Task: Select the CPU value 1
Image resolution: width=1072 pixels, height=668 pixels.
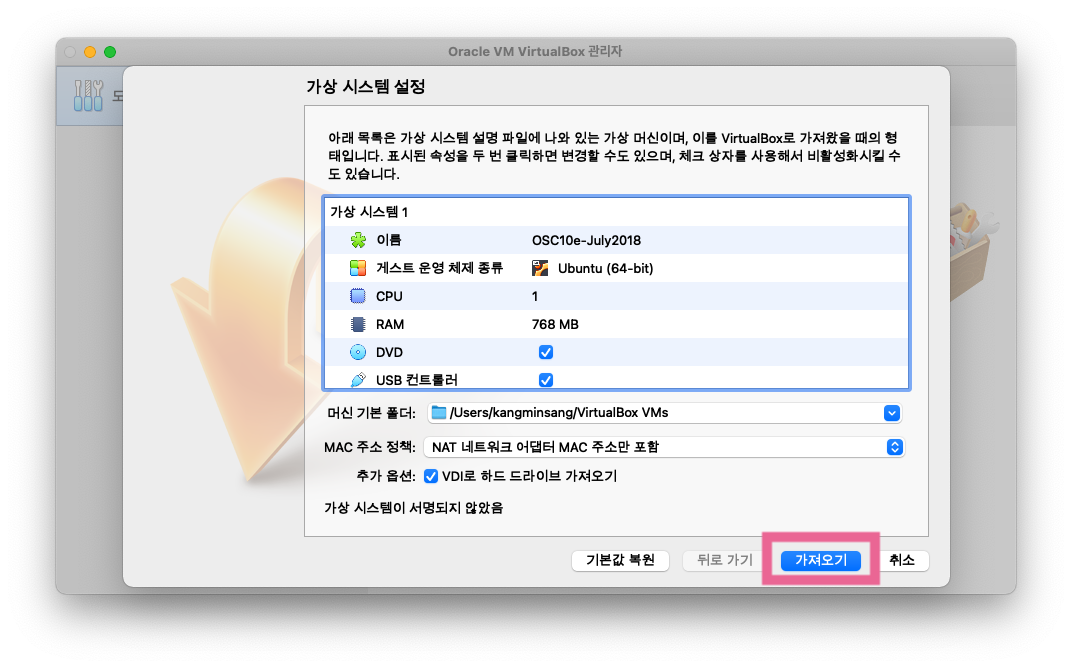Action: click(535, 296)
